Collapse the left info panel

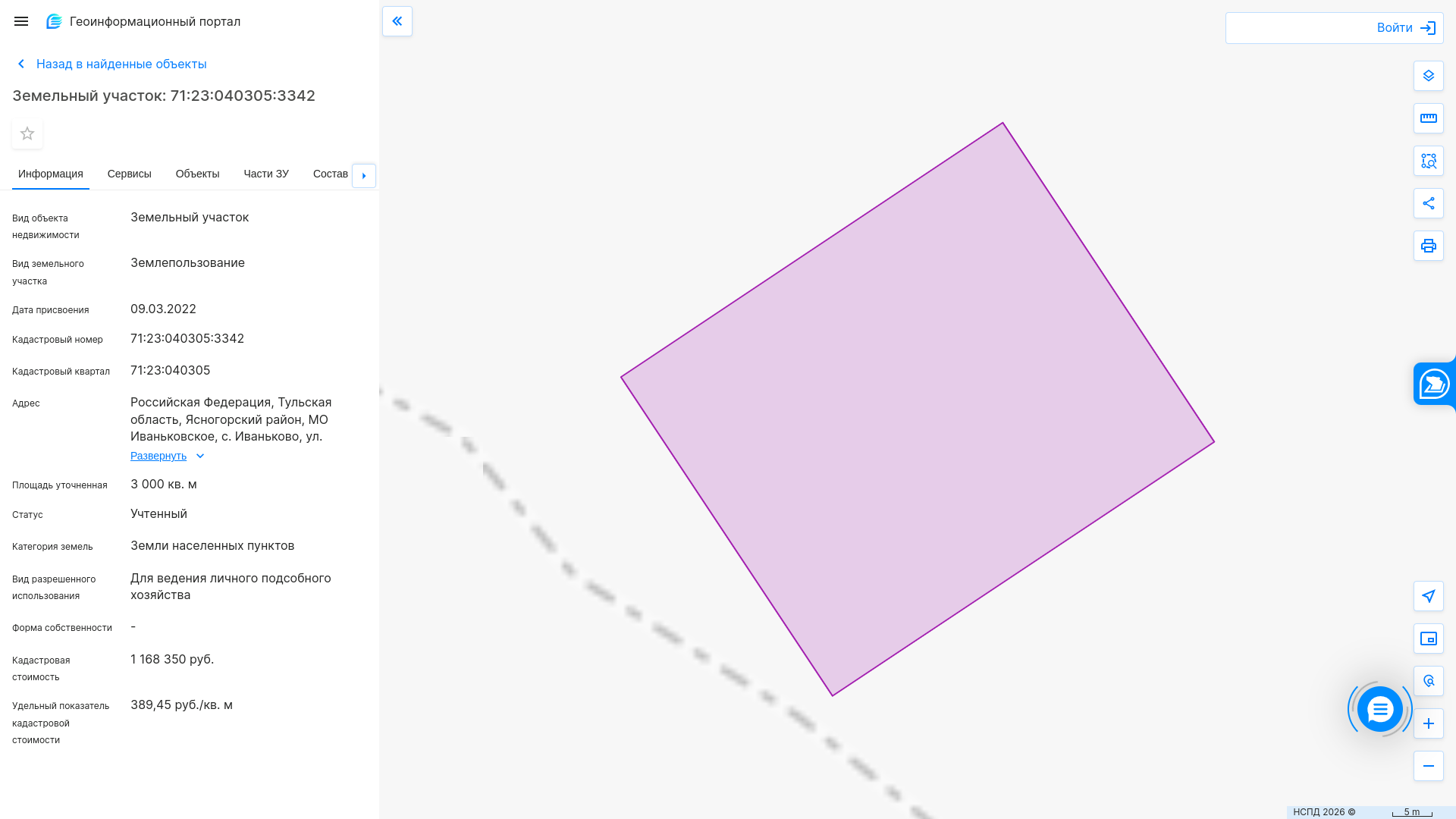point(397,21)
